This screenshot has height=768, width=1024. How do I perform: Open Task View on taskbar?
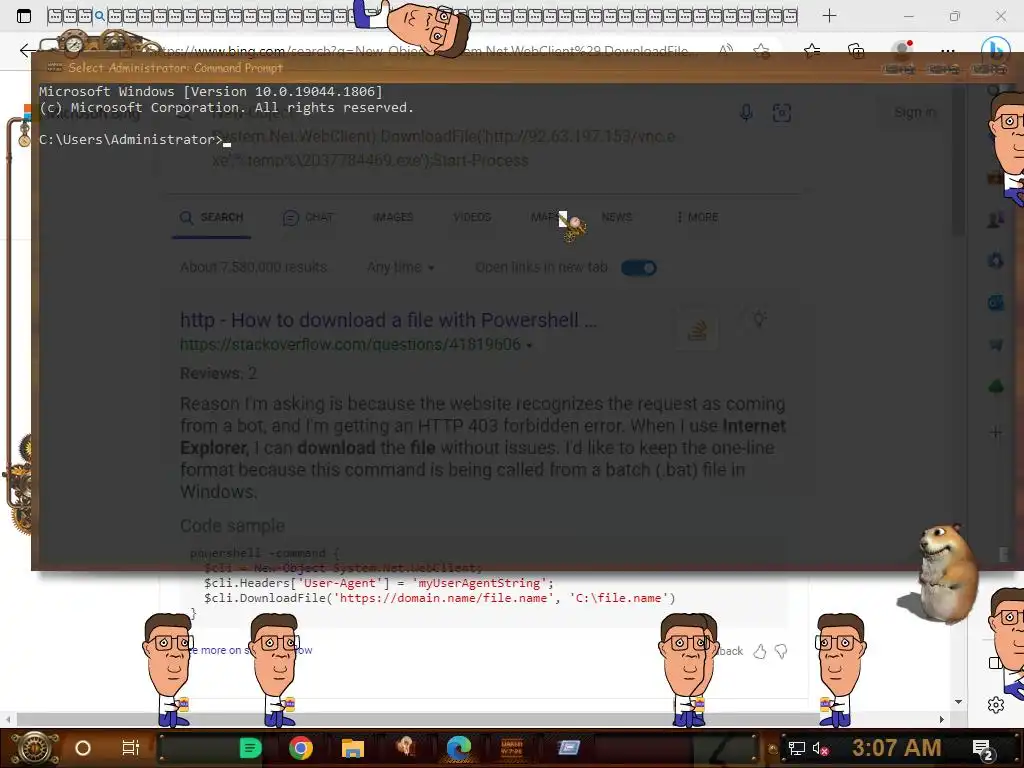click(131, 748)
